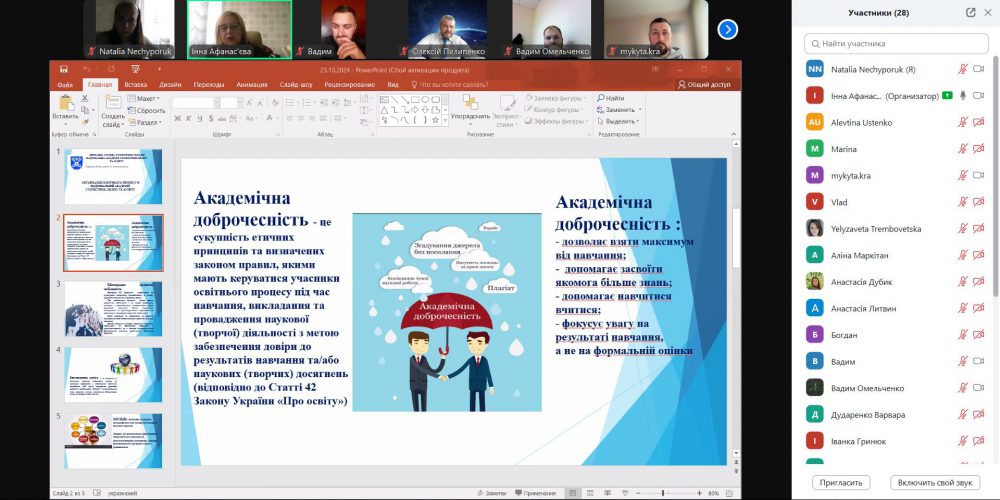Image resolution: width=1000 pixels, height=500 pixels.
Task: Click the Пригласить button
Action: click(844, 482)
